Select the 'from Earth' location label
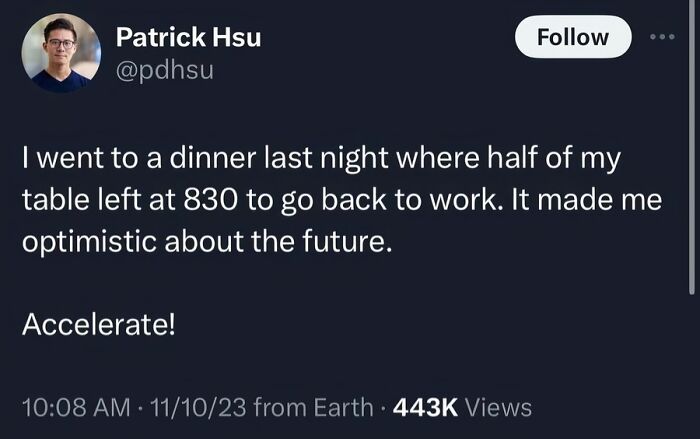The image size is (700, 439). pyautogui.click(x=313, y=407)
